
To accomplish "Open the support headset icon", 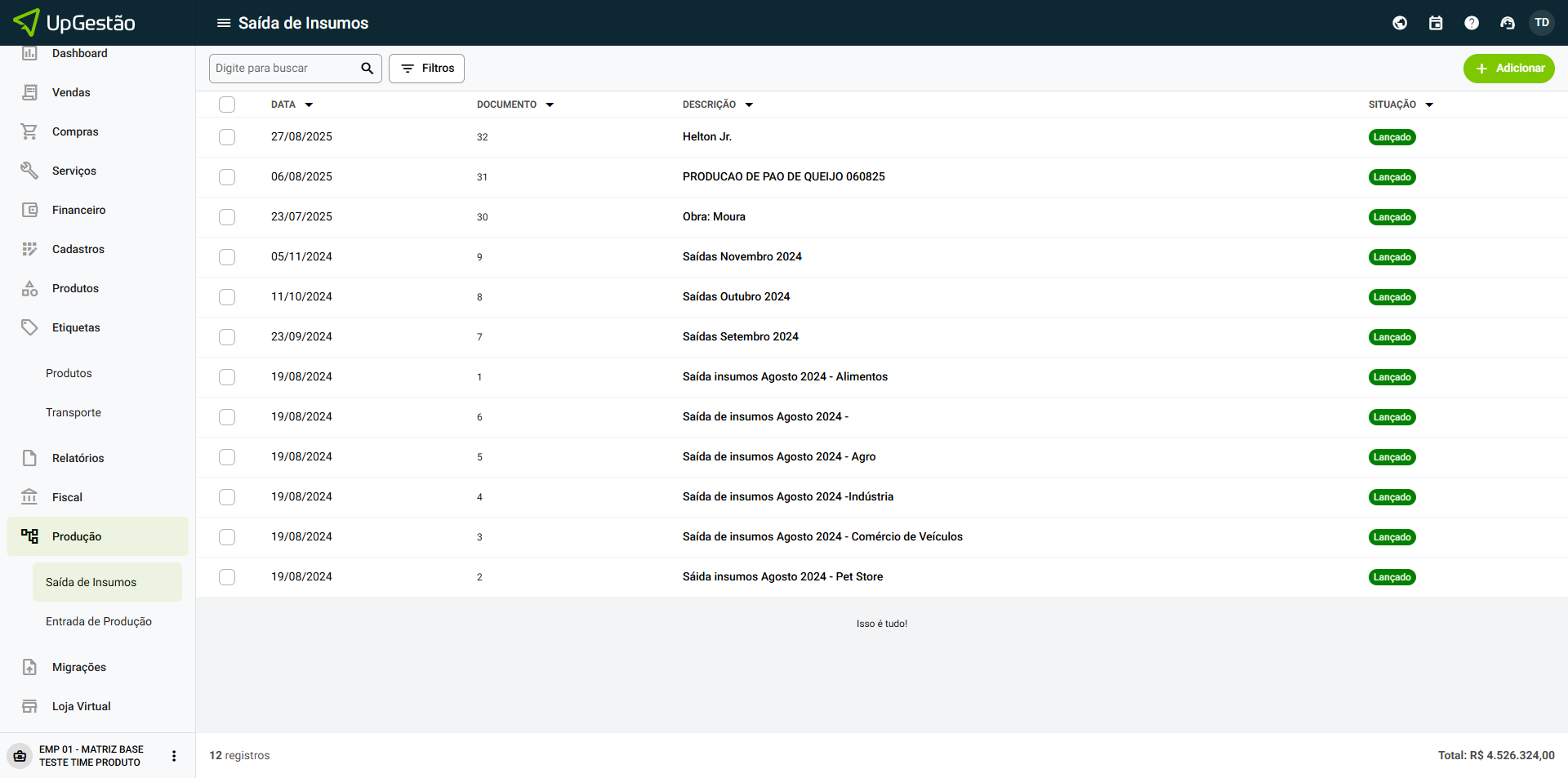I will click(x=1507, y=23).
